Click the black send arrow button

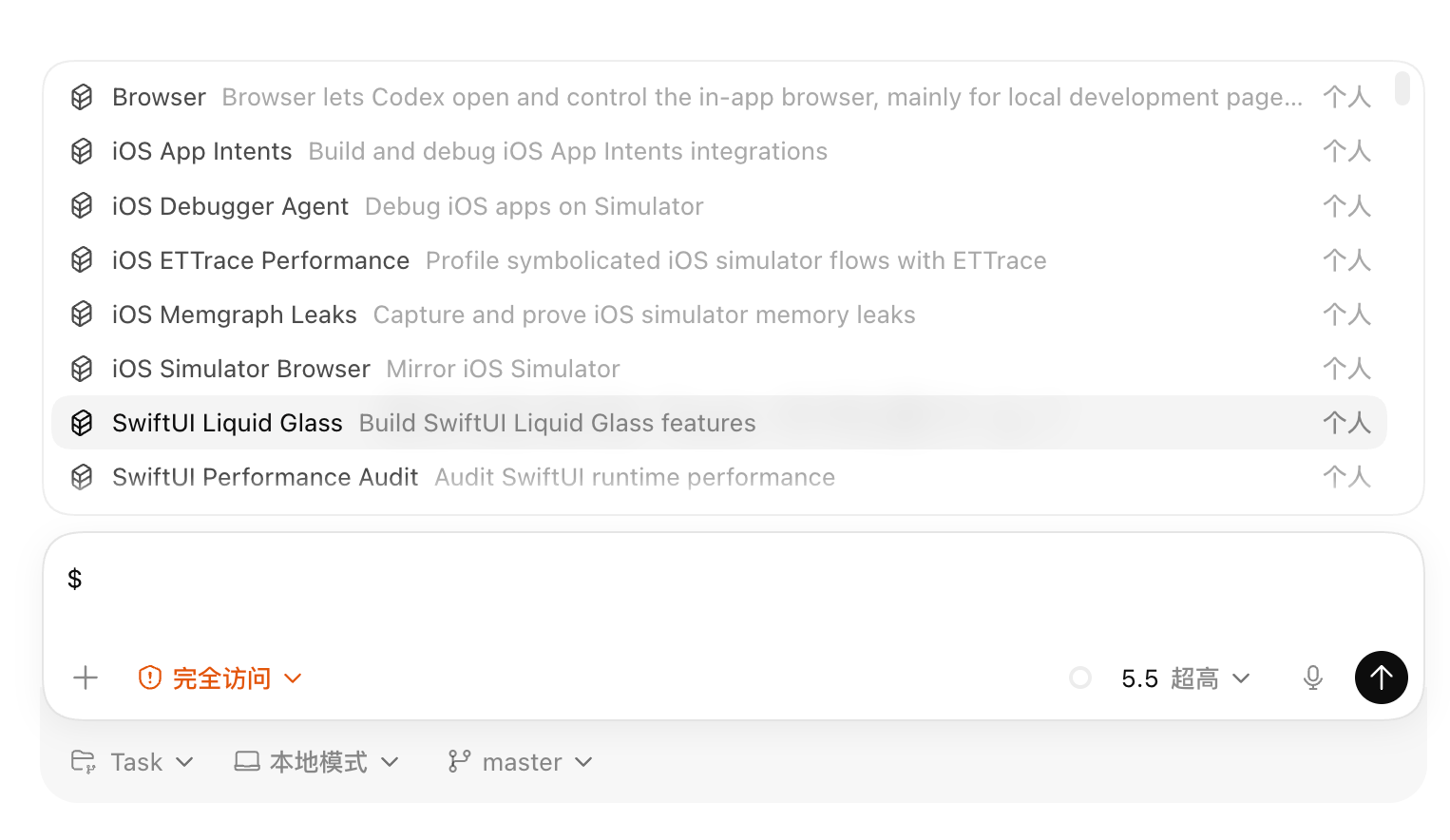[1381, 678]
